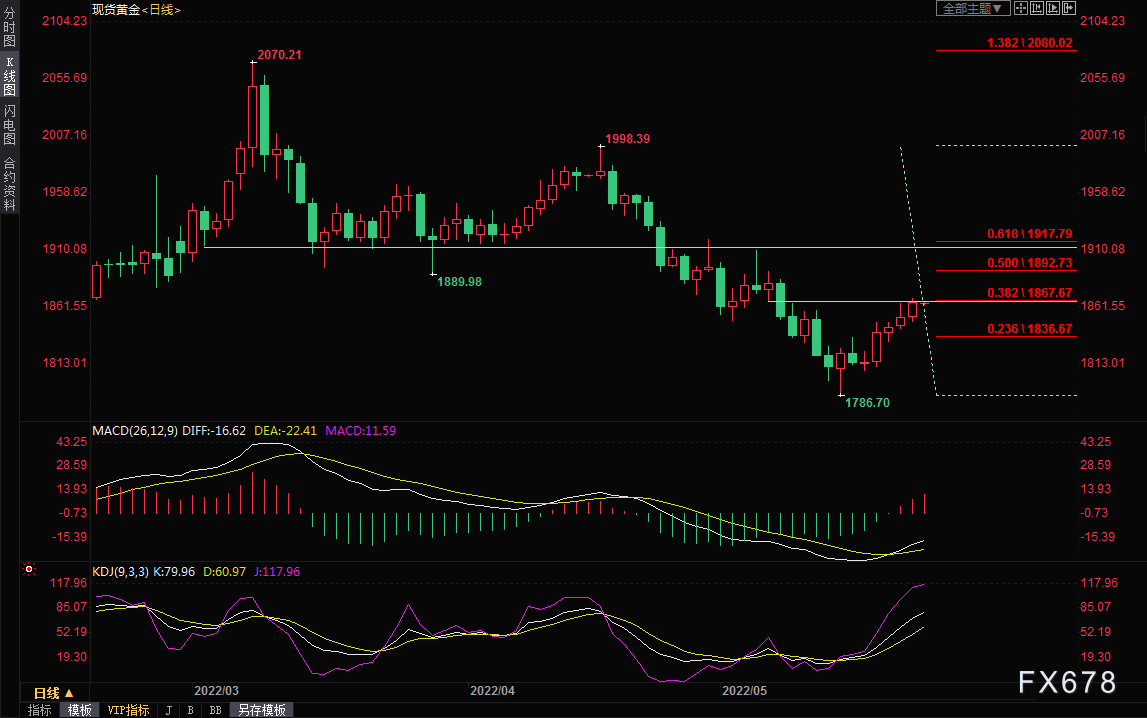
Task: Click the compress chart axis icon
Action: coord(1037,8)
